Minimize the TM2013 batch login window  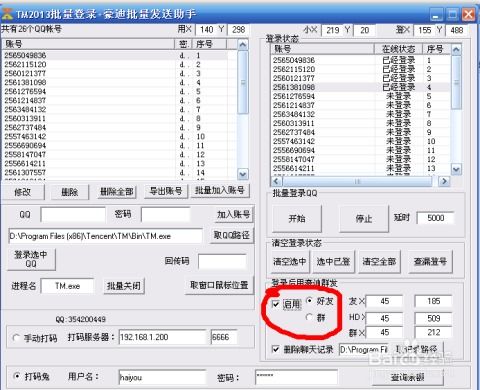coord(436,15)
